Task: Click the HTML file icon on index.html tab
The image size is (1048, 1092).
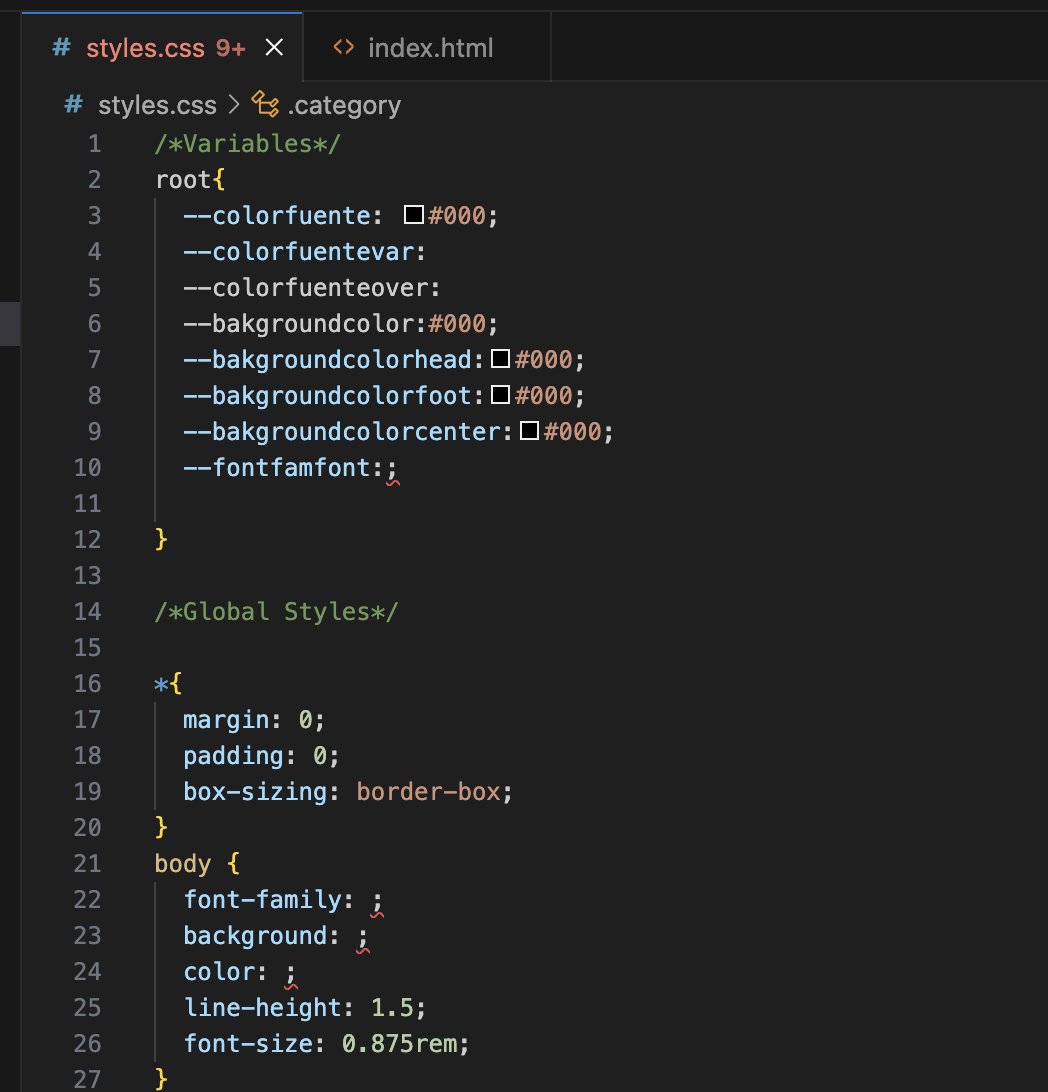Action: [343, 47]
